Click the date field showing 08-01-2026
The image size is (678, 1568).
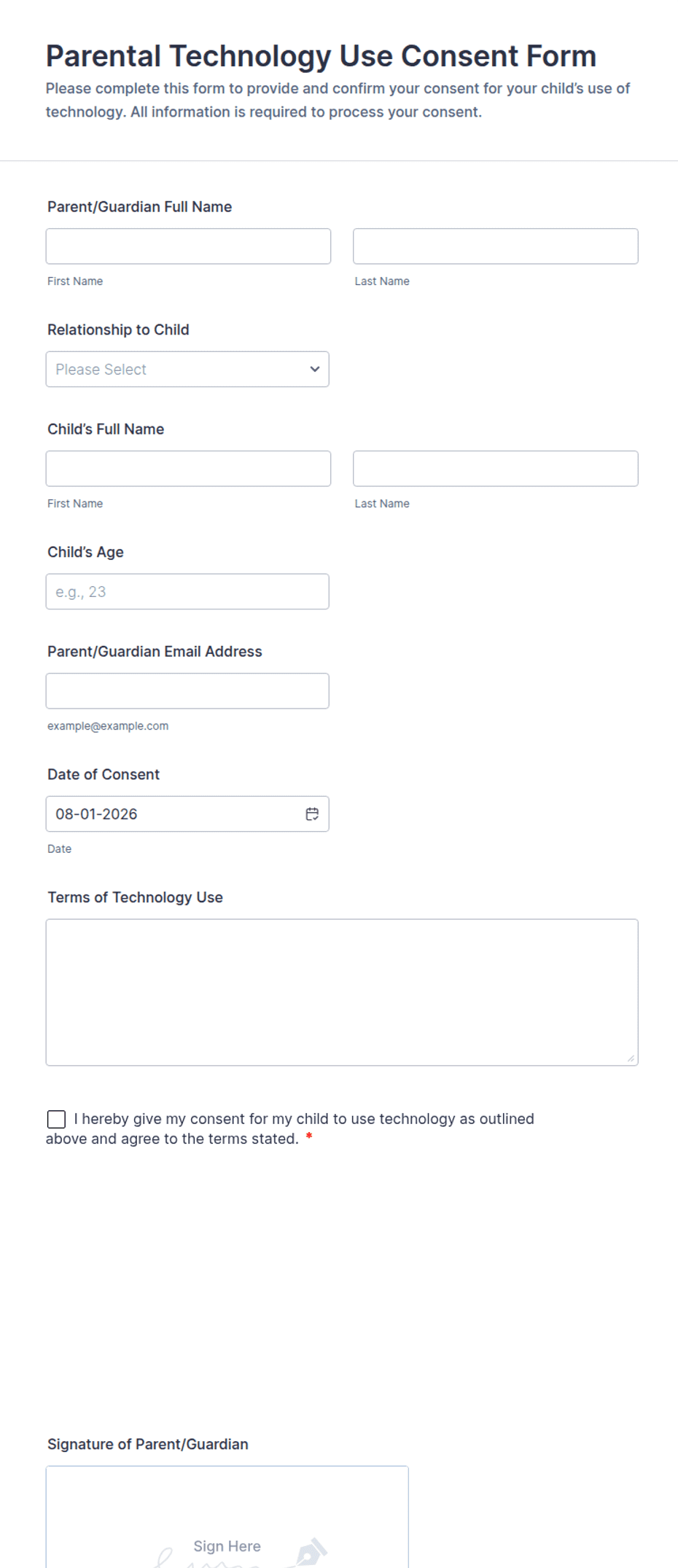187,814
